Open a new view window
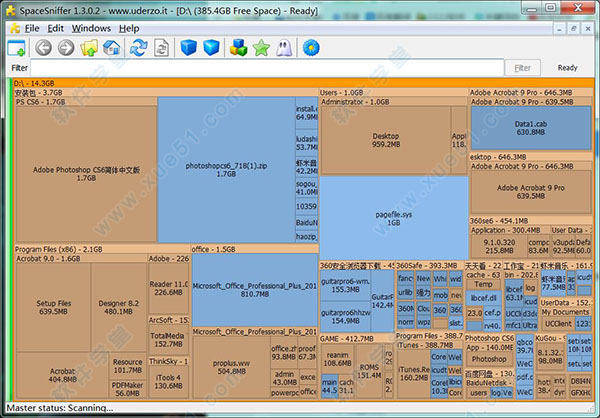The image size is (600, 418). (16, 48)
